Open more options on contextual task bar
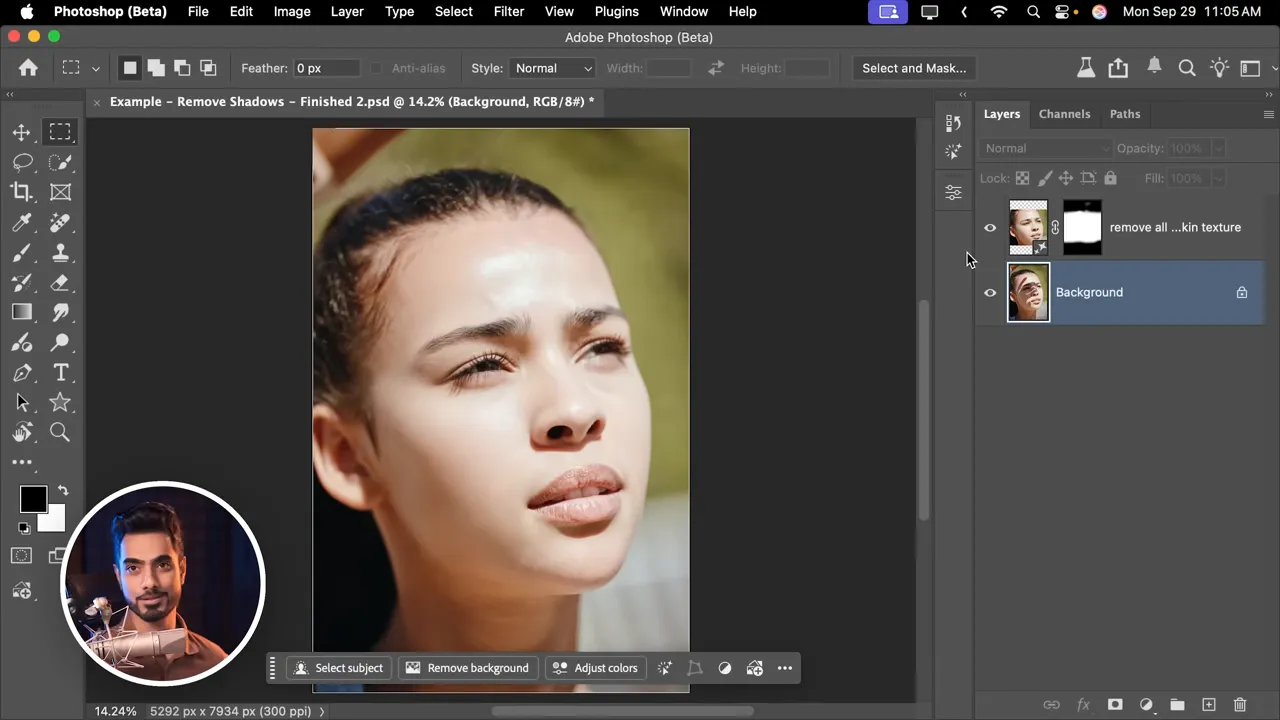This screenshot has height=720, width=1280. pos(785,668)
